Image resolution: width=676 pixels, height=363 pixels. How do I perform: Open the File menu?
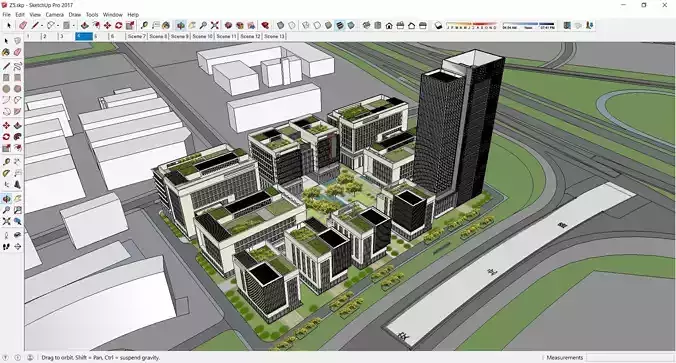pos(6,14)
